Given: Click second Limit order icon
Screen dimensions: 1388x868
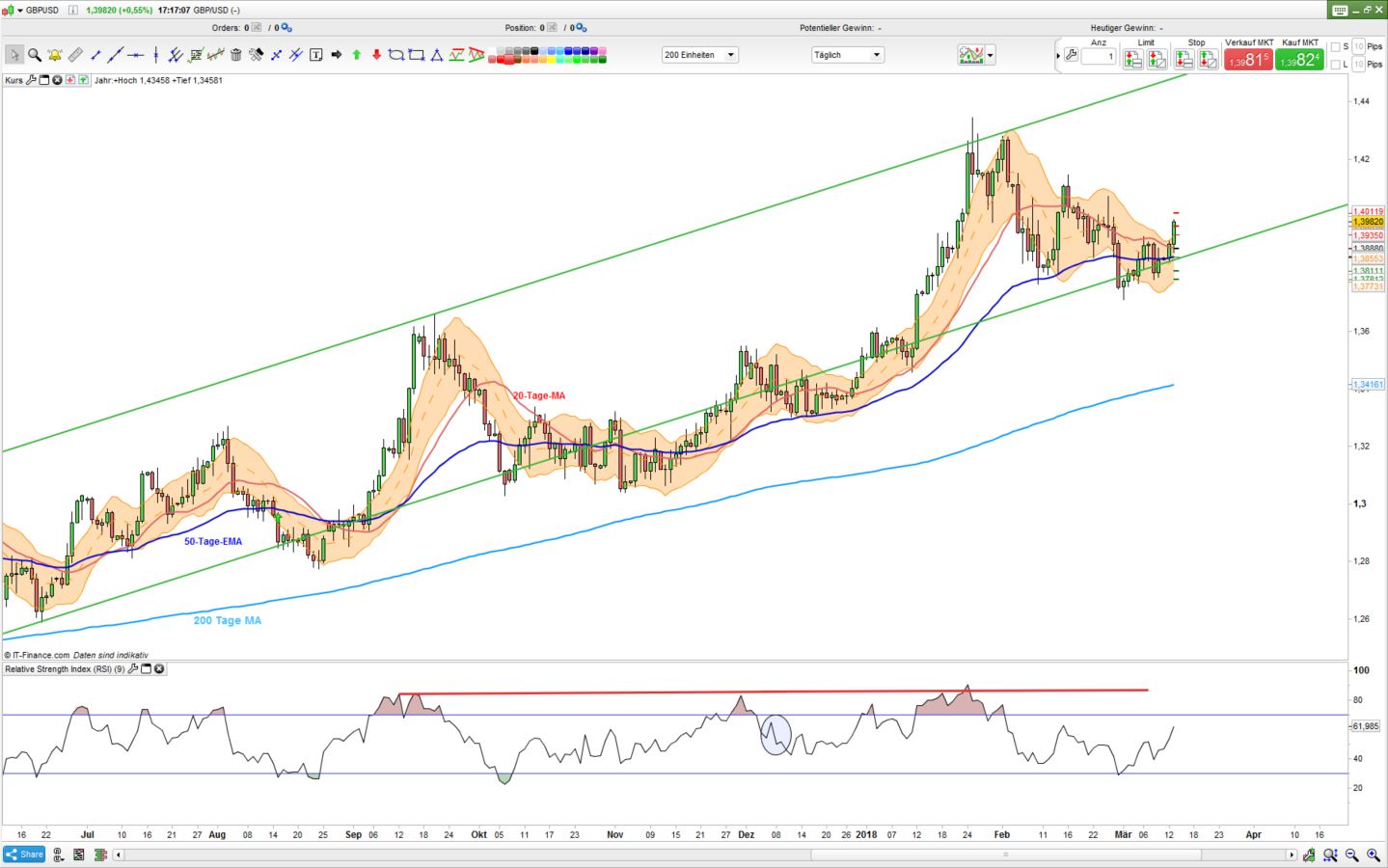Looking at the screenshot, I should [x=1157, y=59].
